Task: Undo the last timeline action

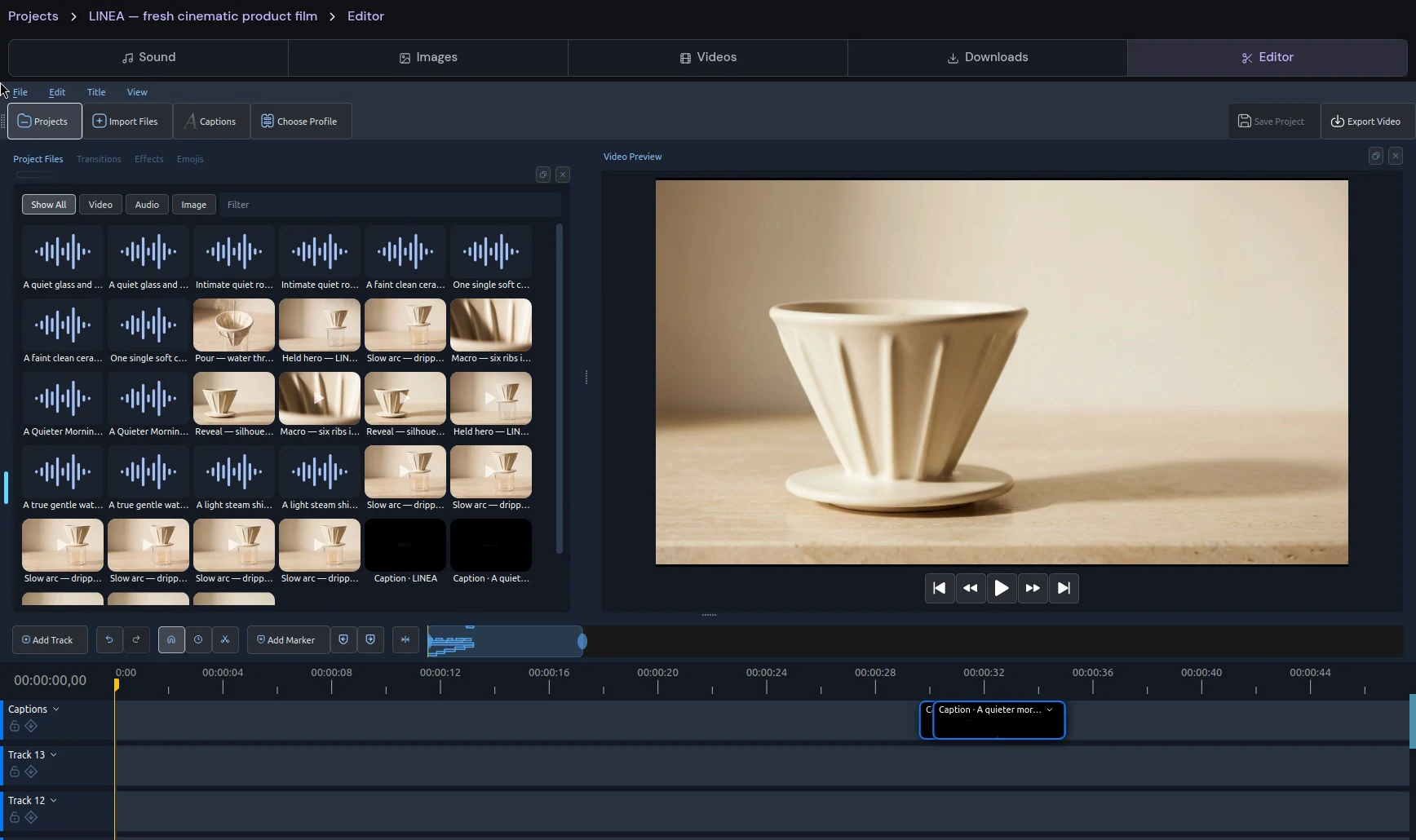Action: 109,640
